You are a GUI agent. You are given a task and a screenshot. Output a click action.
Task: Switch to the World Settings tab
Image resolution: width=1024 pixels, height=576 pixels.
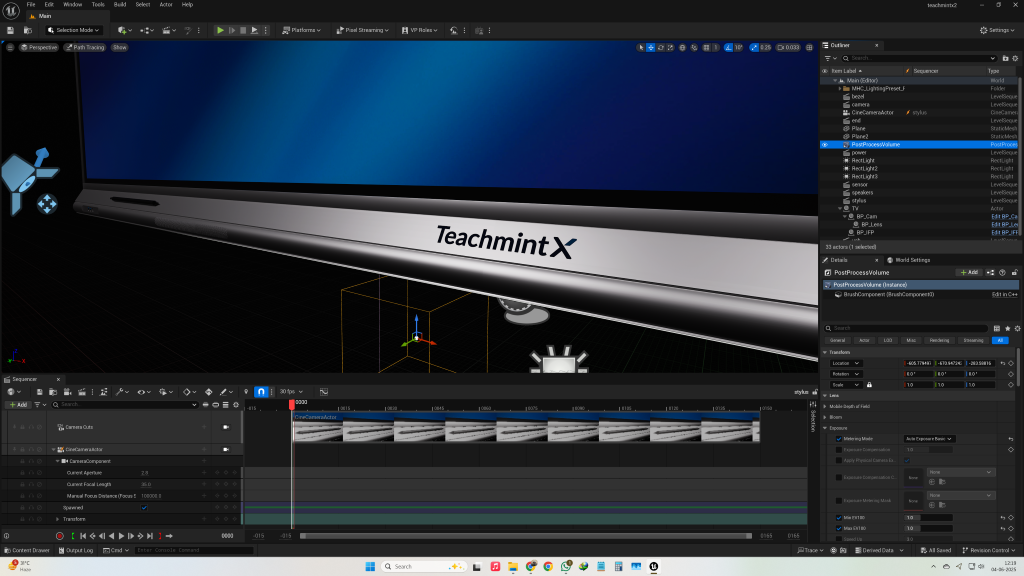point(908,260)
